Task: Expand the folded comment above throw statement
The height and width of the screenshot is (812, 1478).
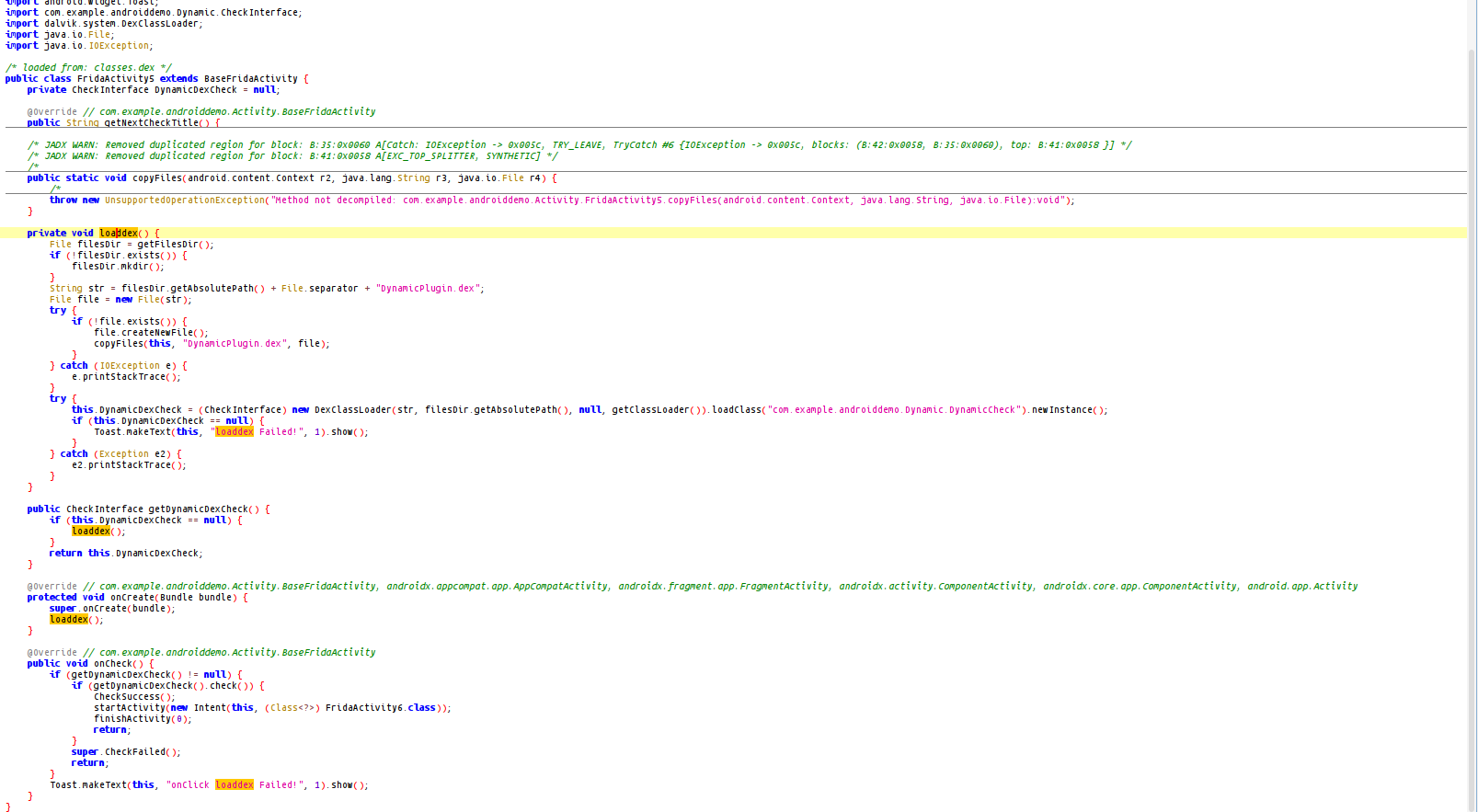Action: click(55, 189)
